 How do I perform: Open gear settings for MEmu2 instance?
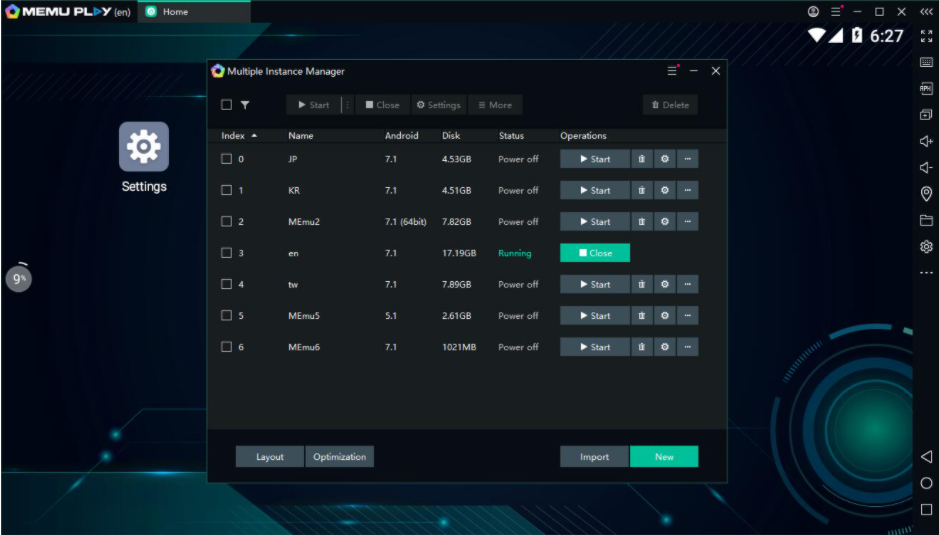[x=665, y=222]
